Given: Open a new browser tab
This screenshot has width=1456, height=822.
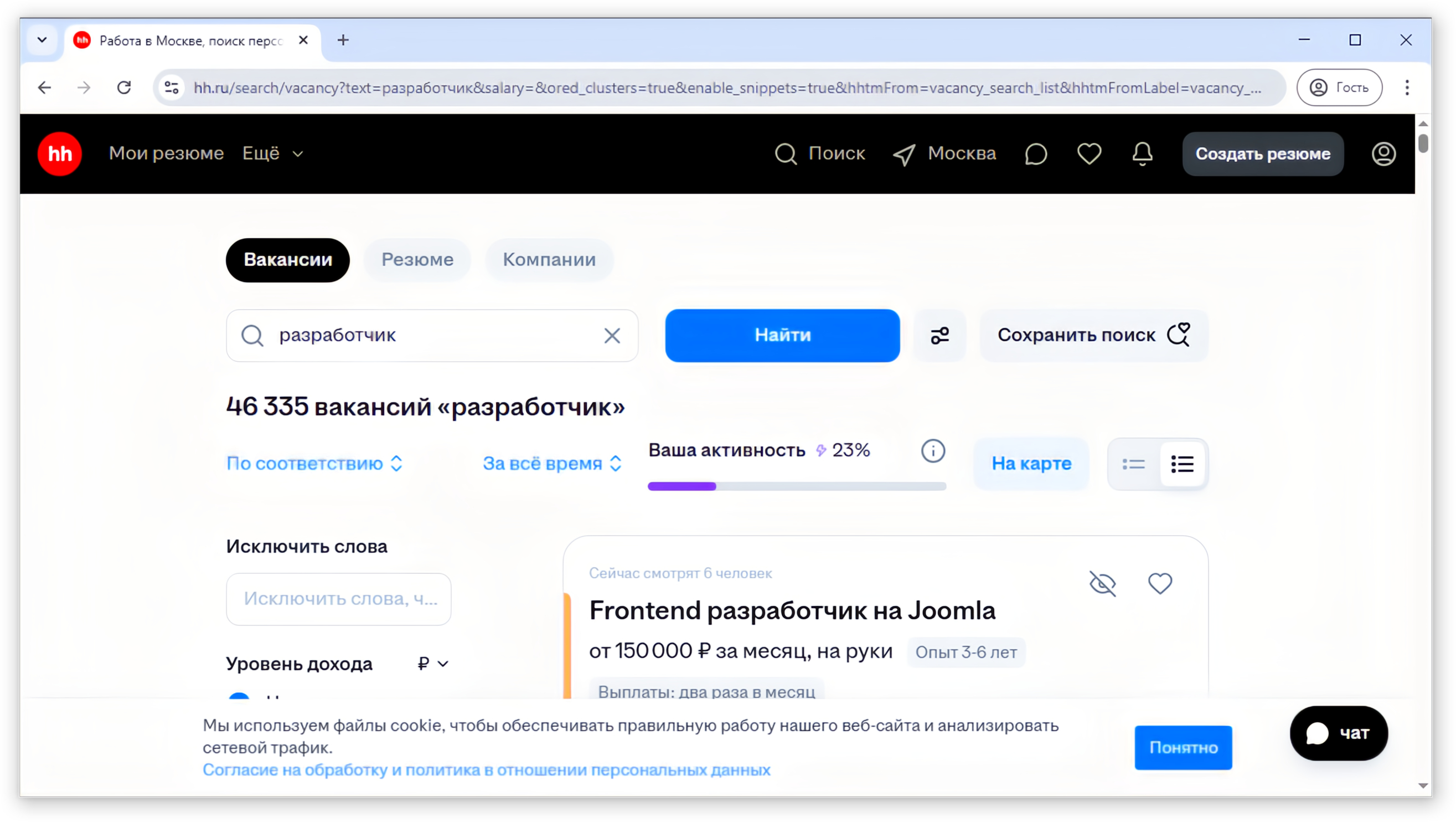Looking at the screenshot, I should pyautogui.click(x=343, y=40).
